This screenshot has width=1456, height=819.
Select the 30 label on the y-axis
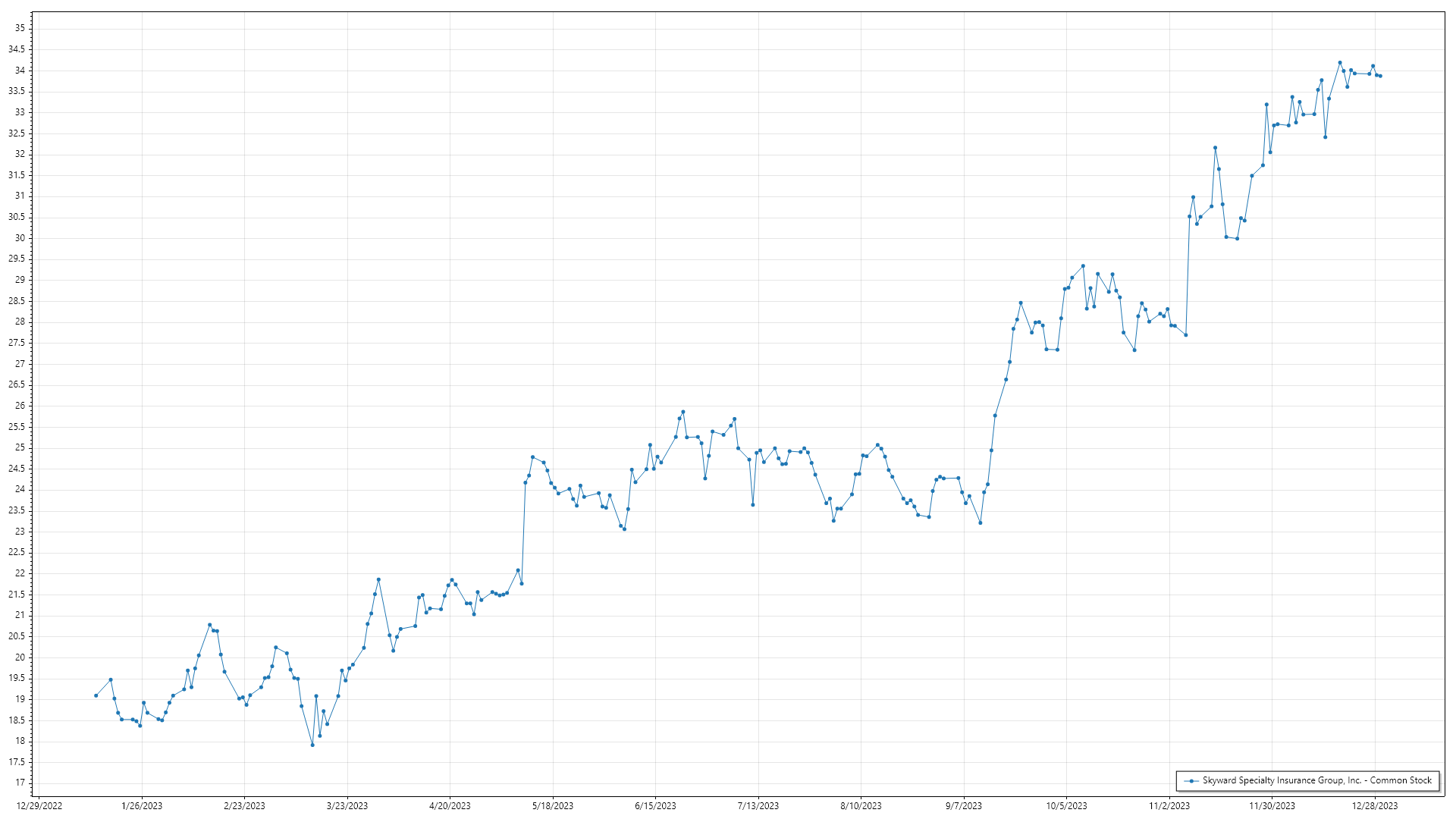[20, 237]
